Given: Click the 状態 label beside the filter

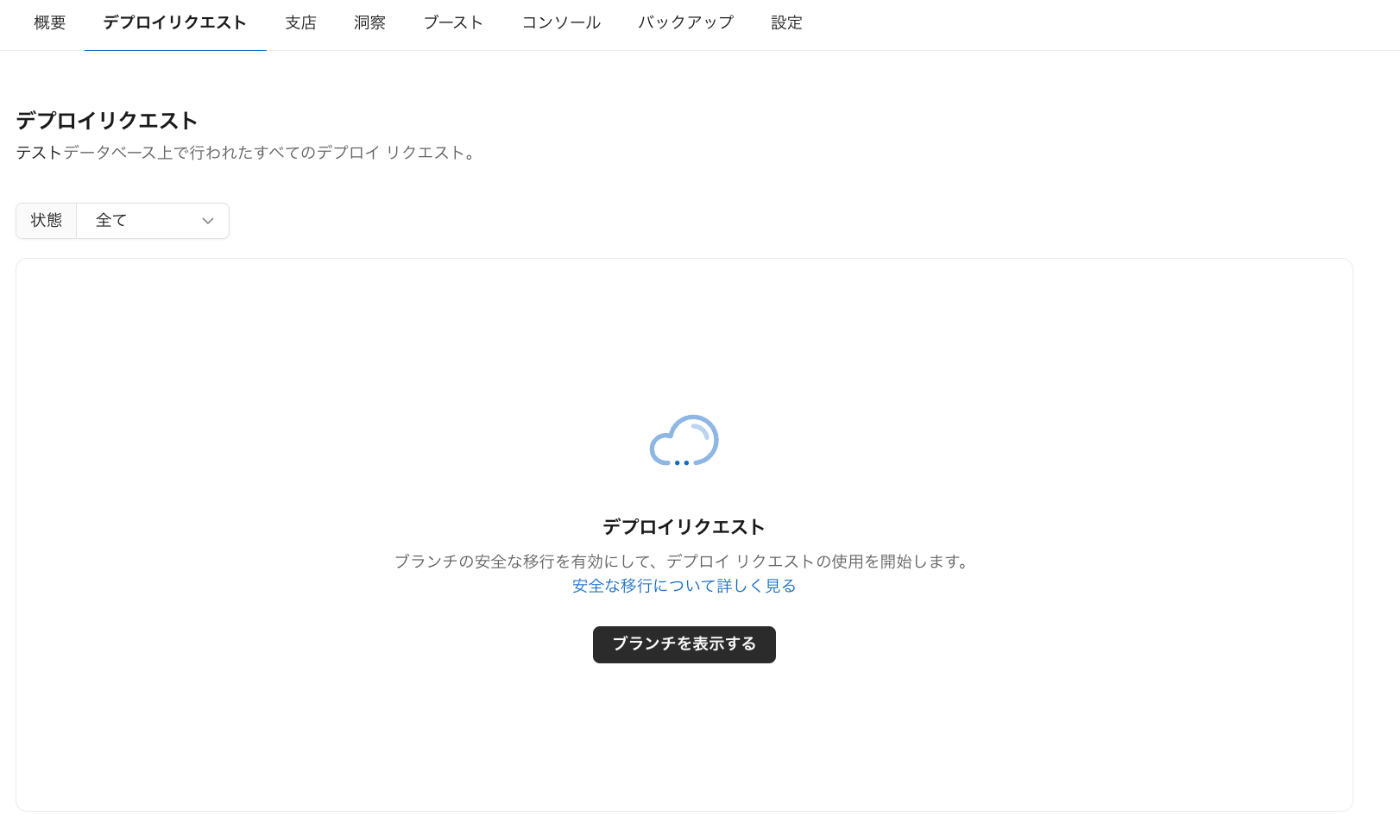Looking at the screenshot, I should tap(46, 221).
